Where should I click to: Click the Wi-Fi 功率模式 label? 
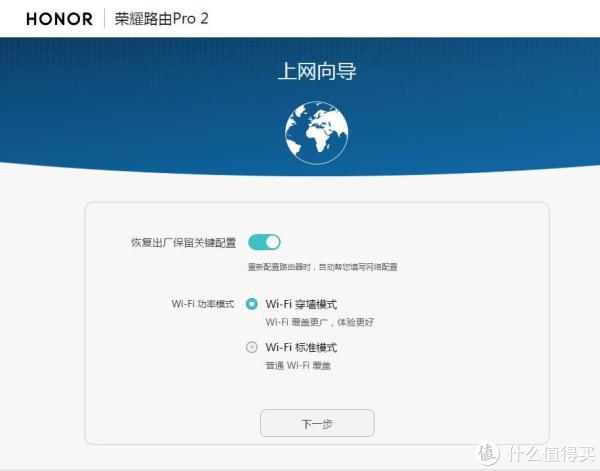[203, 304]
